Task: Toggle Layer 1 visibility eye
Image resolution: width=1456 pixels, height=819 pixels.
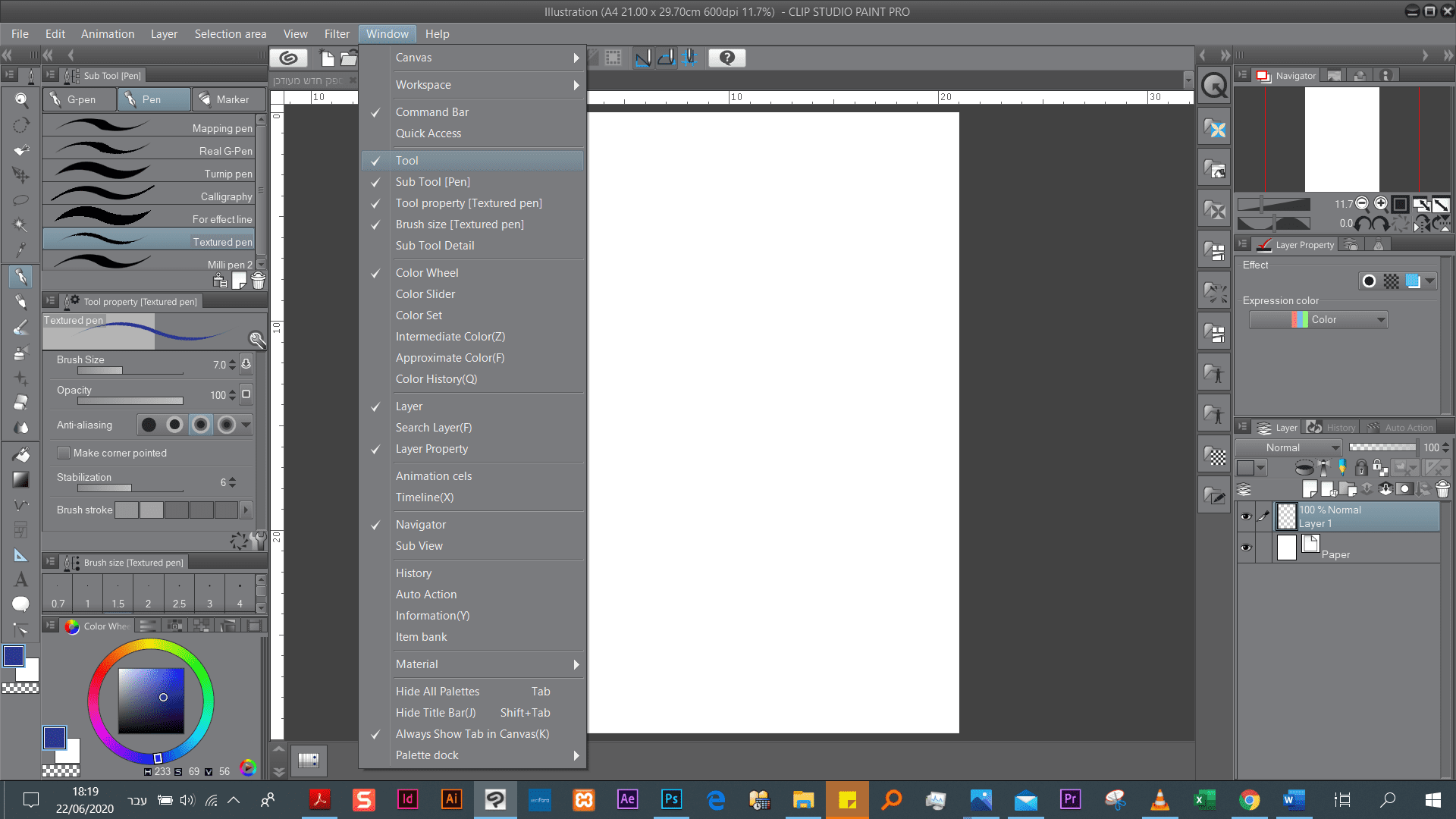Action: coord(1245,516)
